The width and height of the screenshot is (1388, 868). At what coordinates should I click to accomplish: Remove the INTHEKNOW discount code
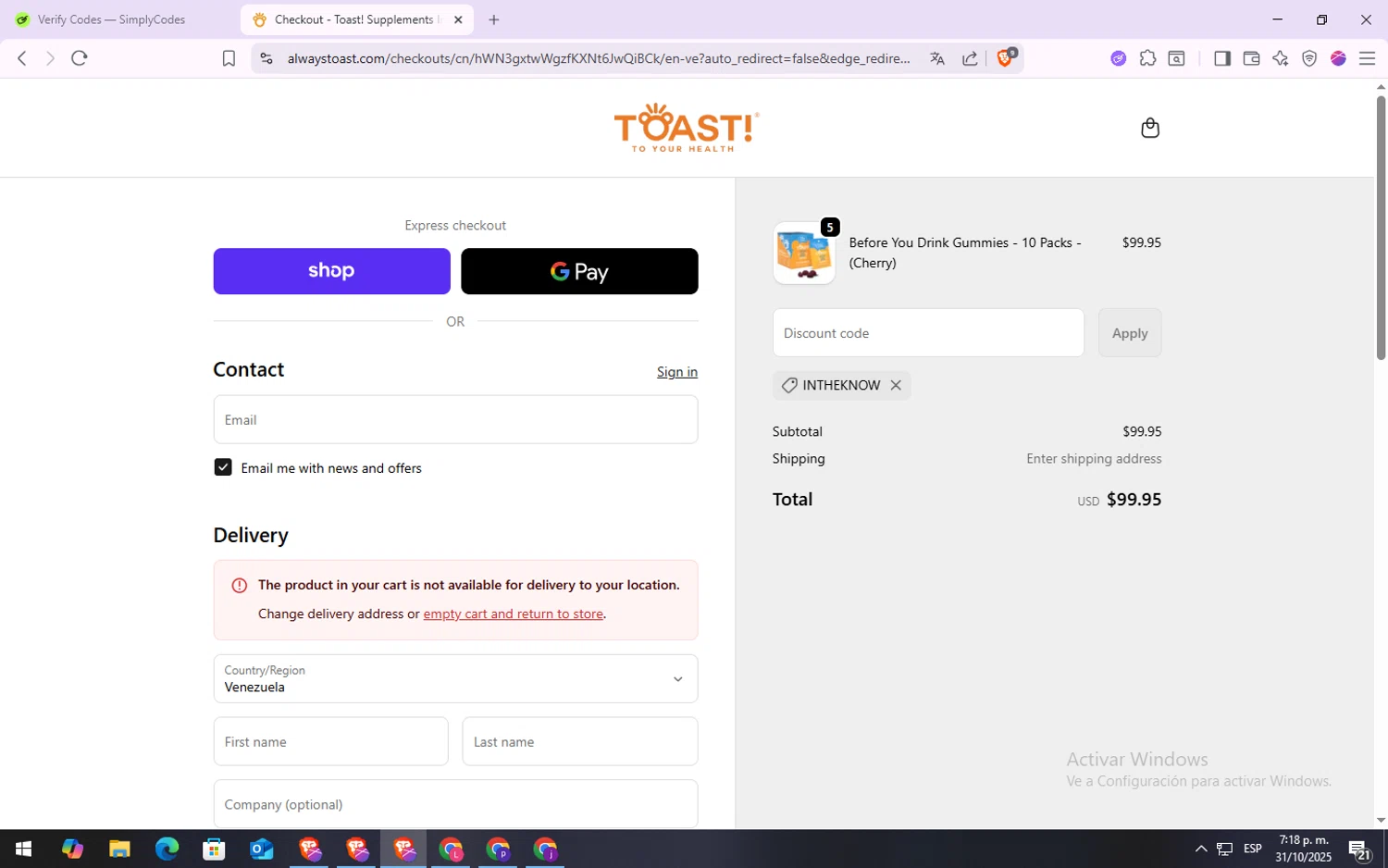pos(896,385)
